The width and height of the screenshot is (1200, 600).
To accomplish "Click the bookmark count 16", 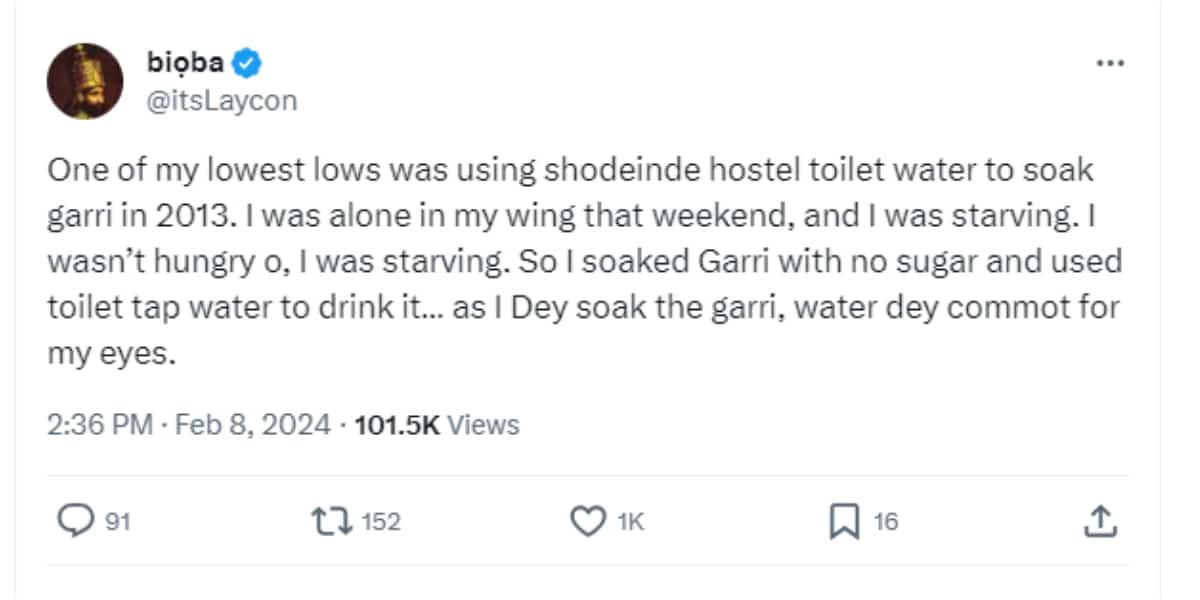I will point(885,521).
